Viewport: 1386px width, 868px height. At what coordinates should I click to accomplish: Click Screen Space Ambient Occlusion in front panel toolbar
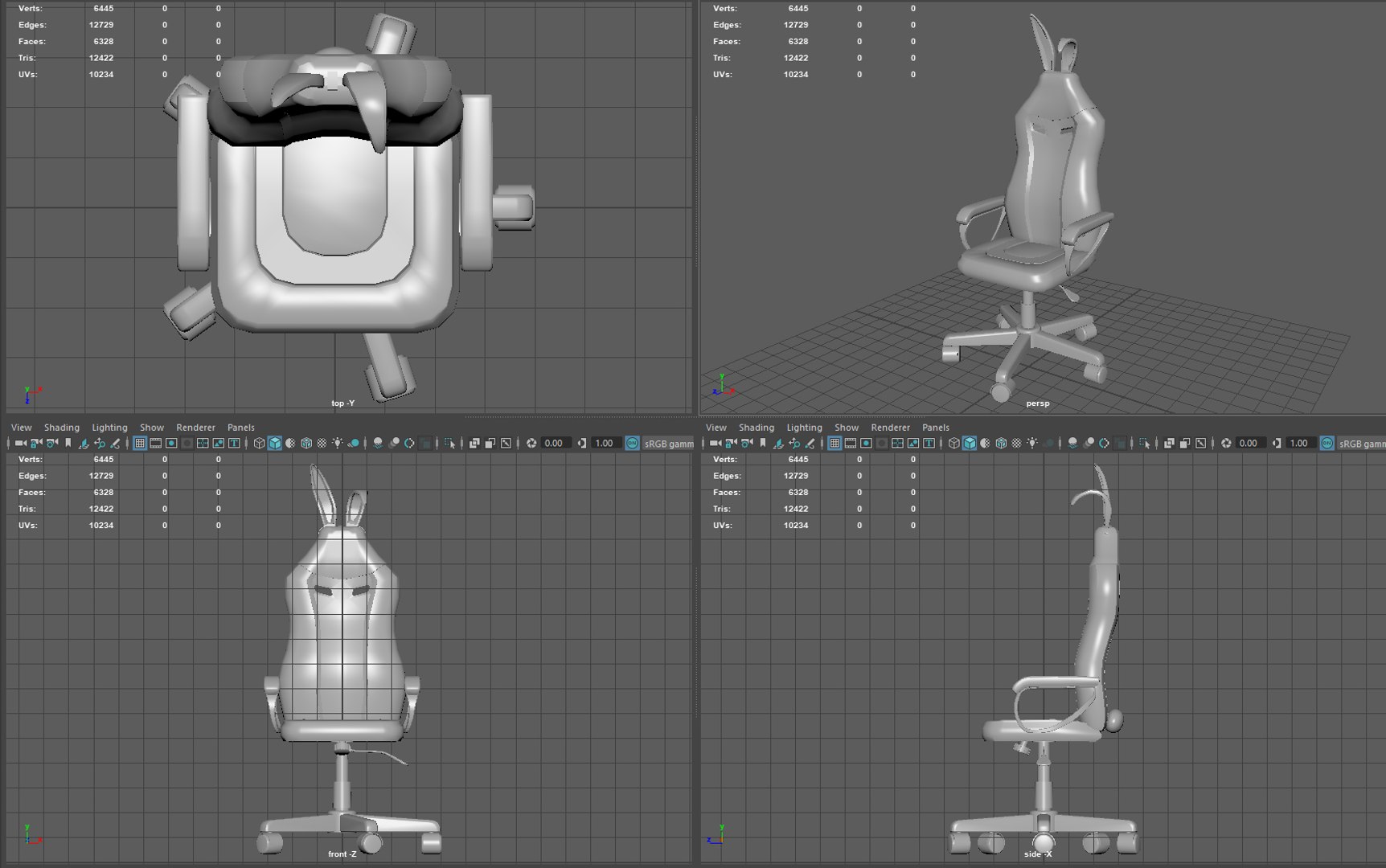pos(378,443)
